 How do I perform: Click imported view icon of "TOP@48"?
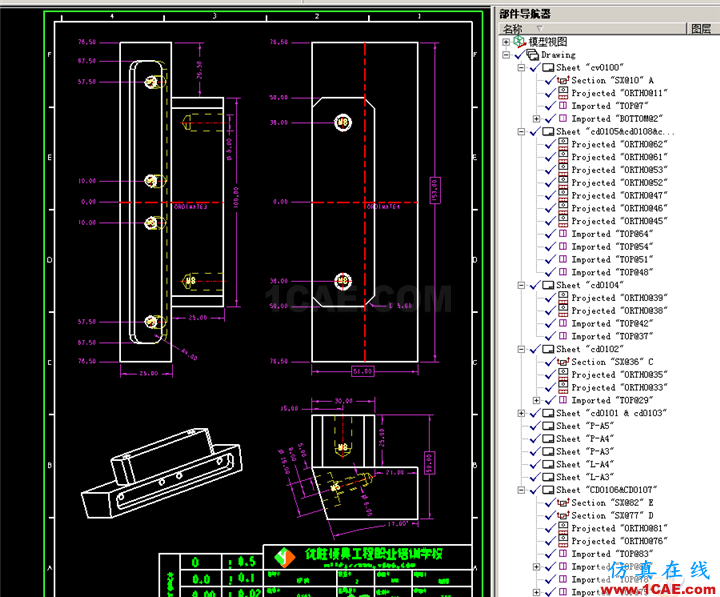[563, 272]
